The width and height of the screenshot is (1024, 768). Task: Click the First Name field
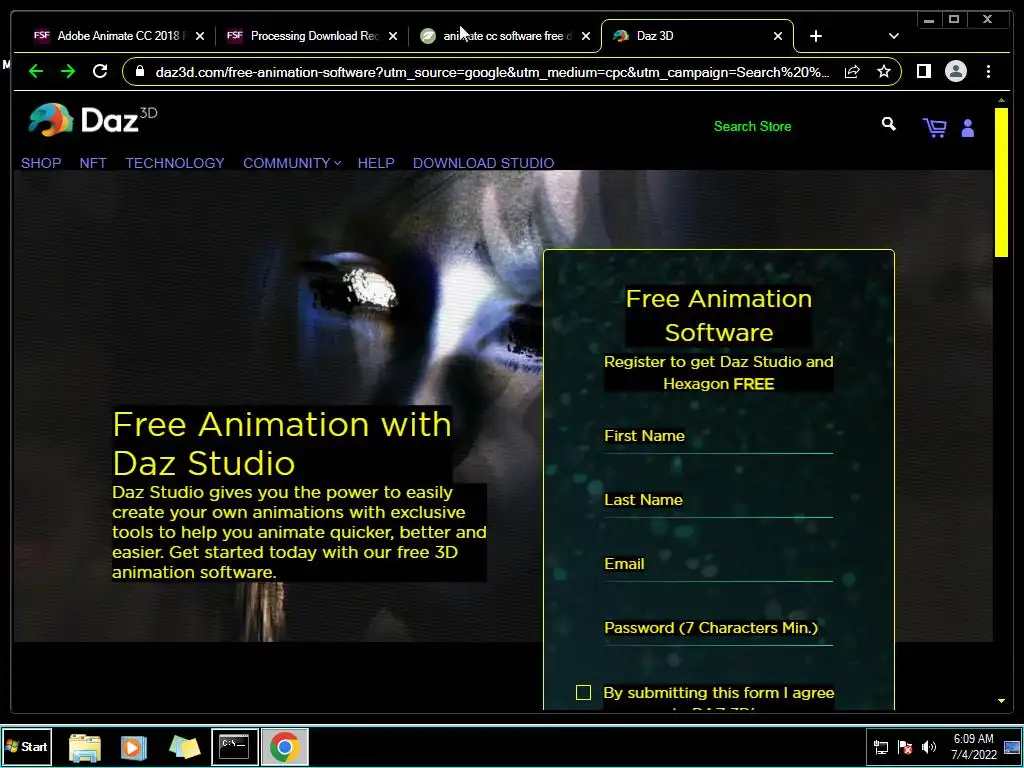(x=718, y=437)
